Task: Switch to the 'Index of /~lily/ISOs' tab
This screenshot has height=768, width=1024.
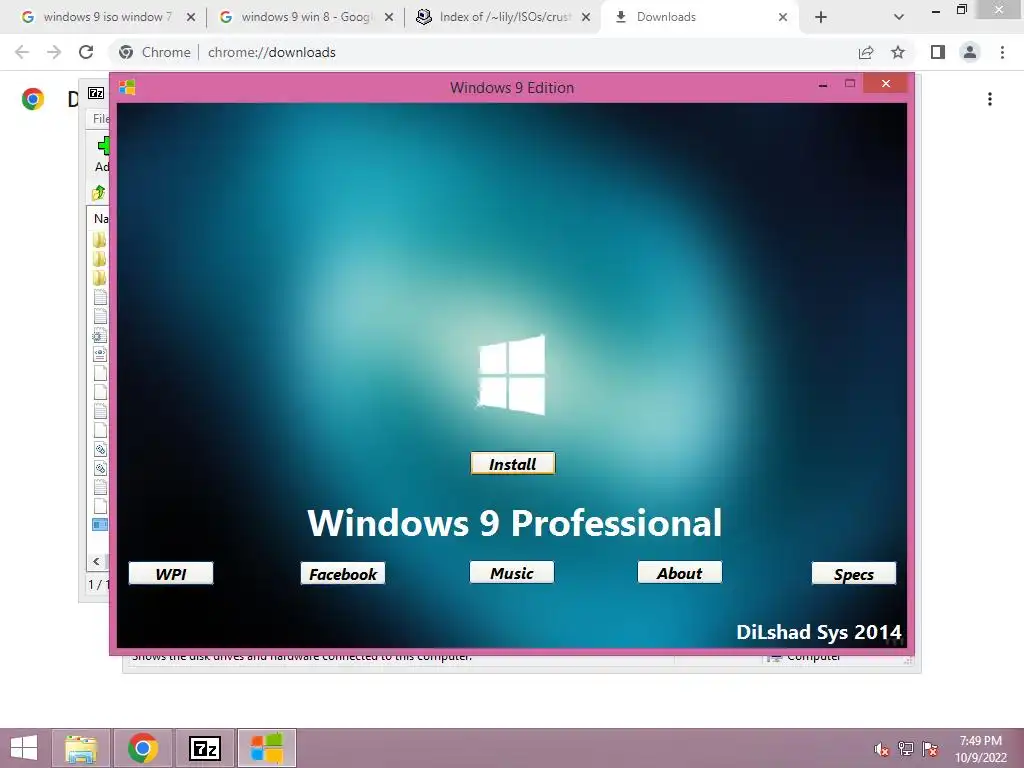Action: (x=504, y=17)
